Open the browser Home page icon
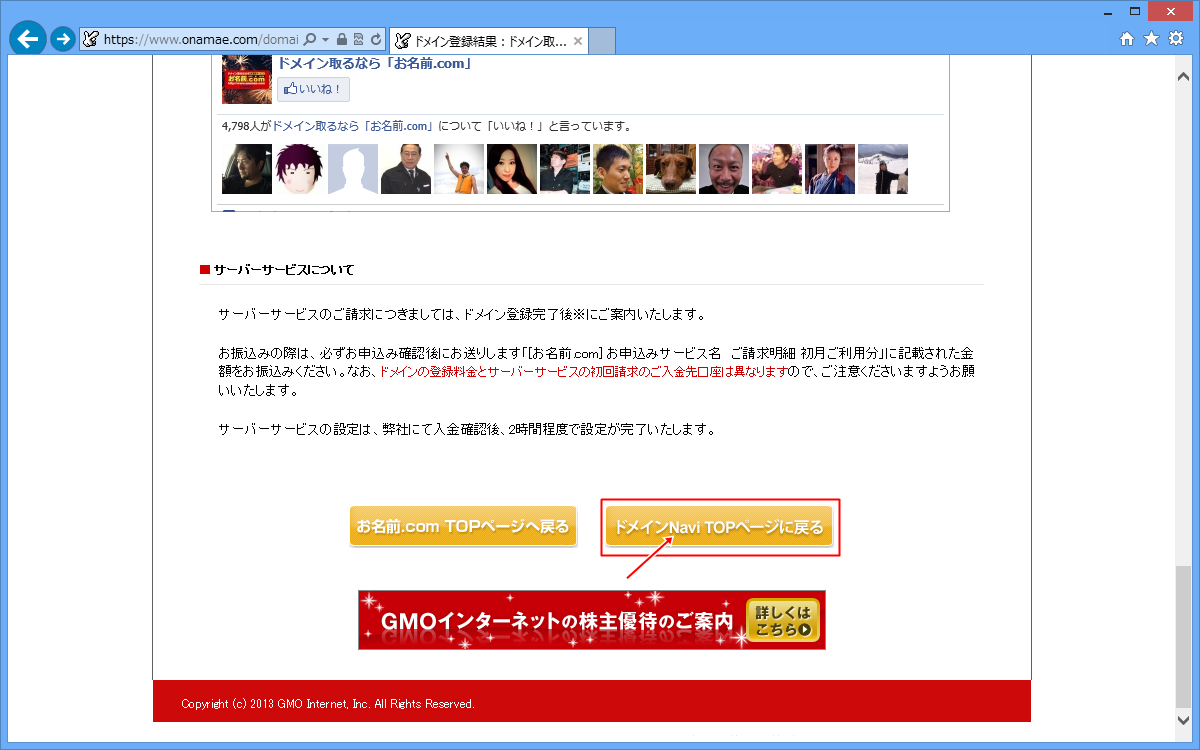Image resolution: width=1200 pixels, height=750 pixels. tap(1127, 39)
